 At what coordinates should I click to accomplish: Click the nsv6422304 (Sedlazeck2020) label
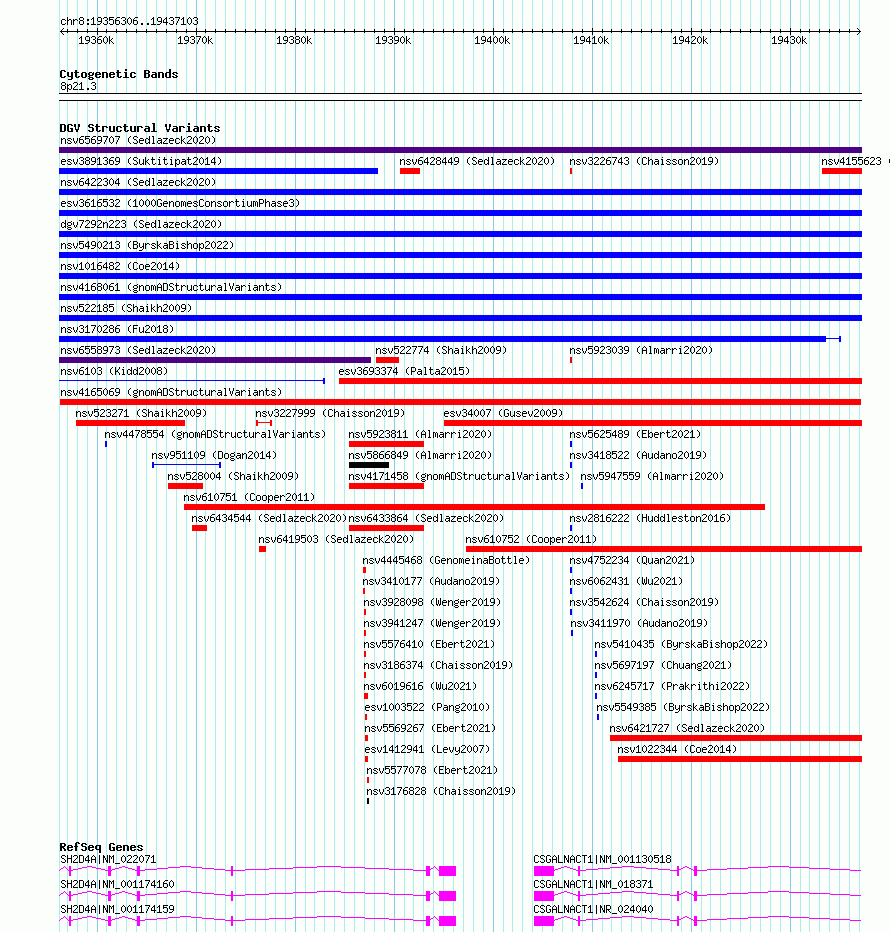point(138,182)
